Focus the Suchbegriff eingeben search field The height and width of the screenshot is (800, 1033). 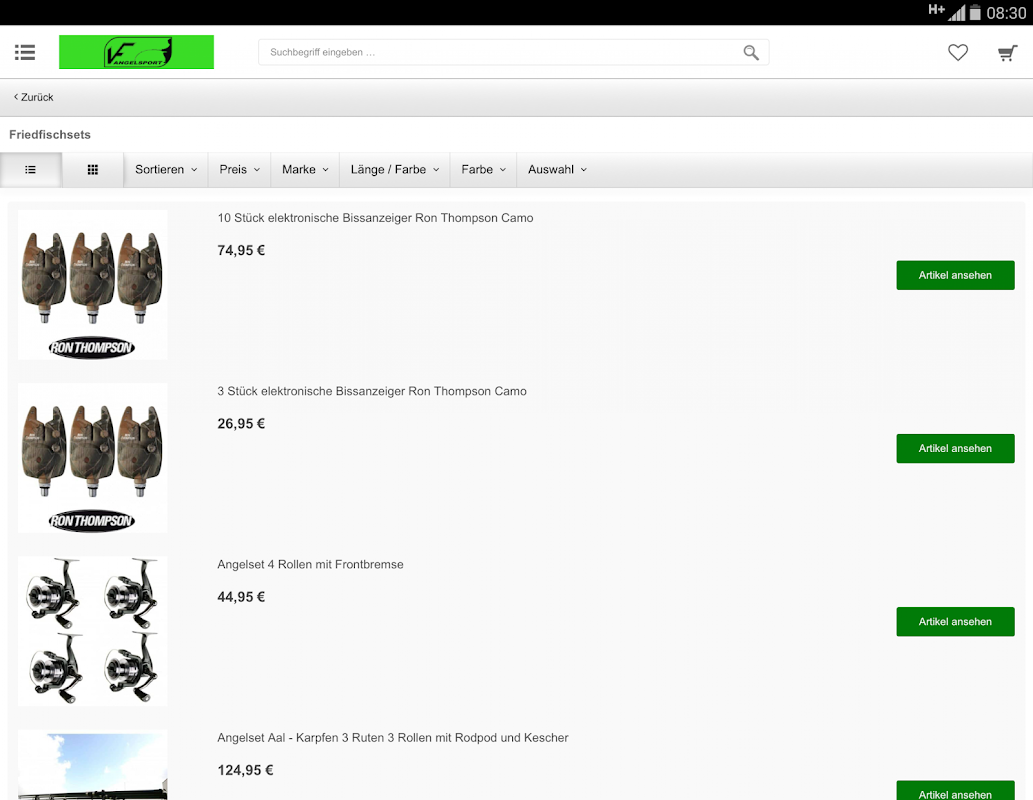[x=513, y=52]
